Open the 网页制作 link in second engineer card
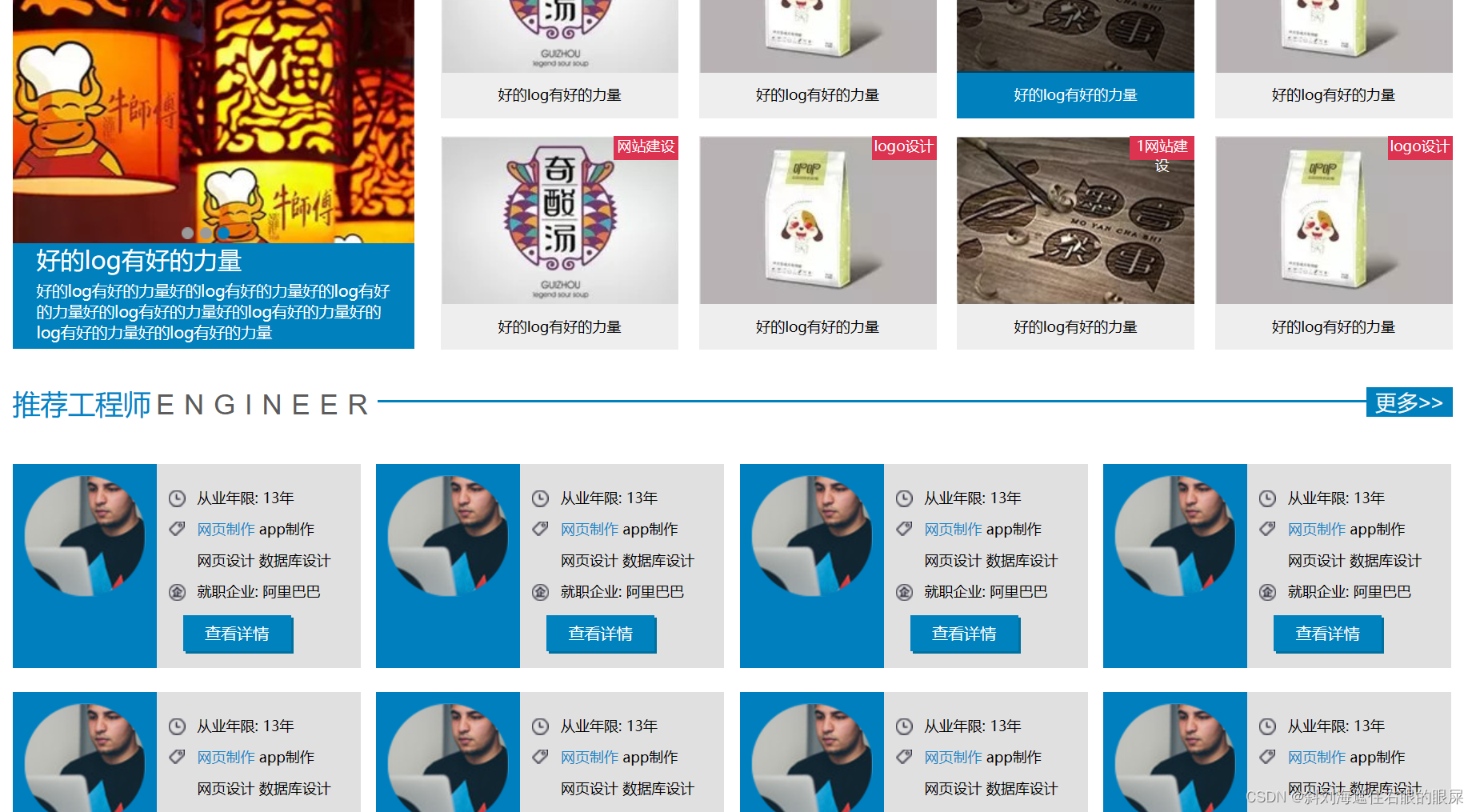 590,530
